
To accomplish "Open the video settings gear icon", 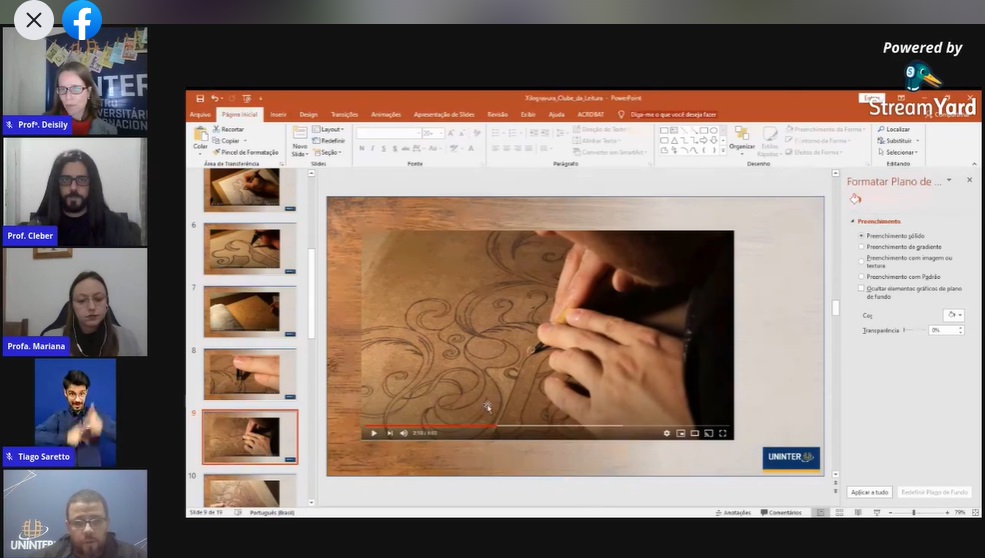I will [x=667, y=433].
